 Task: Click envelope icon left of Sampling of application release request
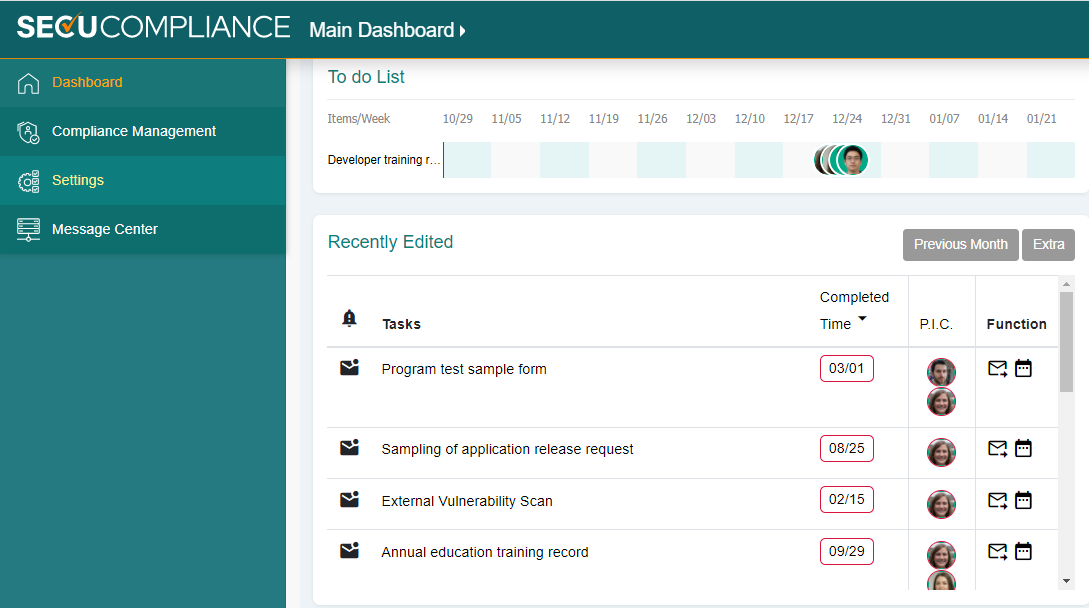(349, 447)
